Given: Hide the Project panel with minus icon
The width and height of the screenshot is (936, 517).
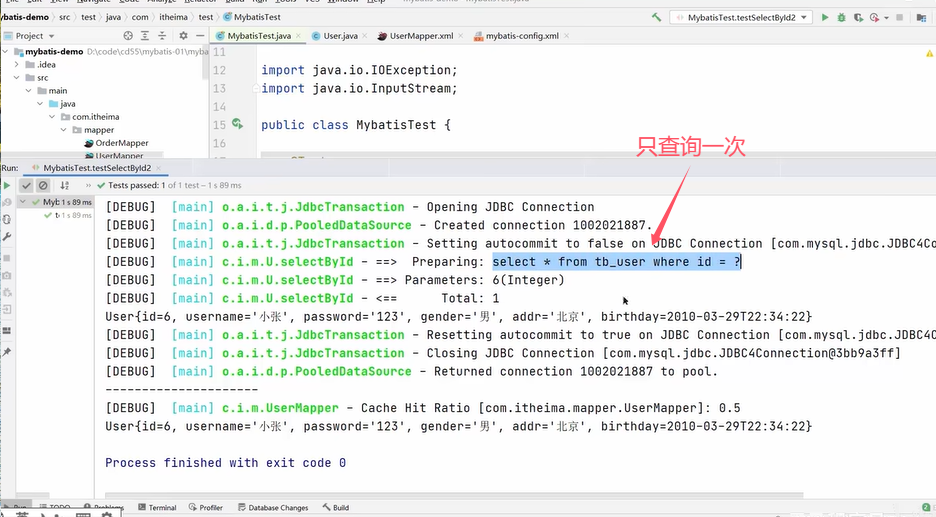Looking at the screenshot, I should click(200, 36).
